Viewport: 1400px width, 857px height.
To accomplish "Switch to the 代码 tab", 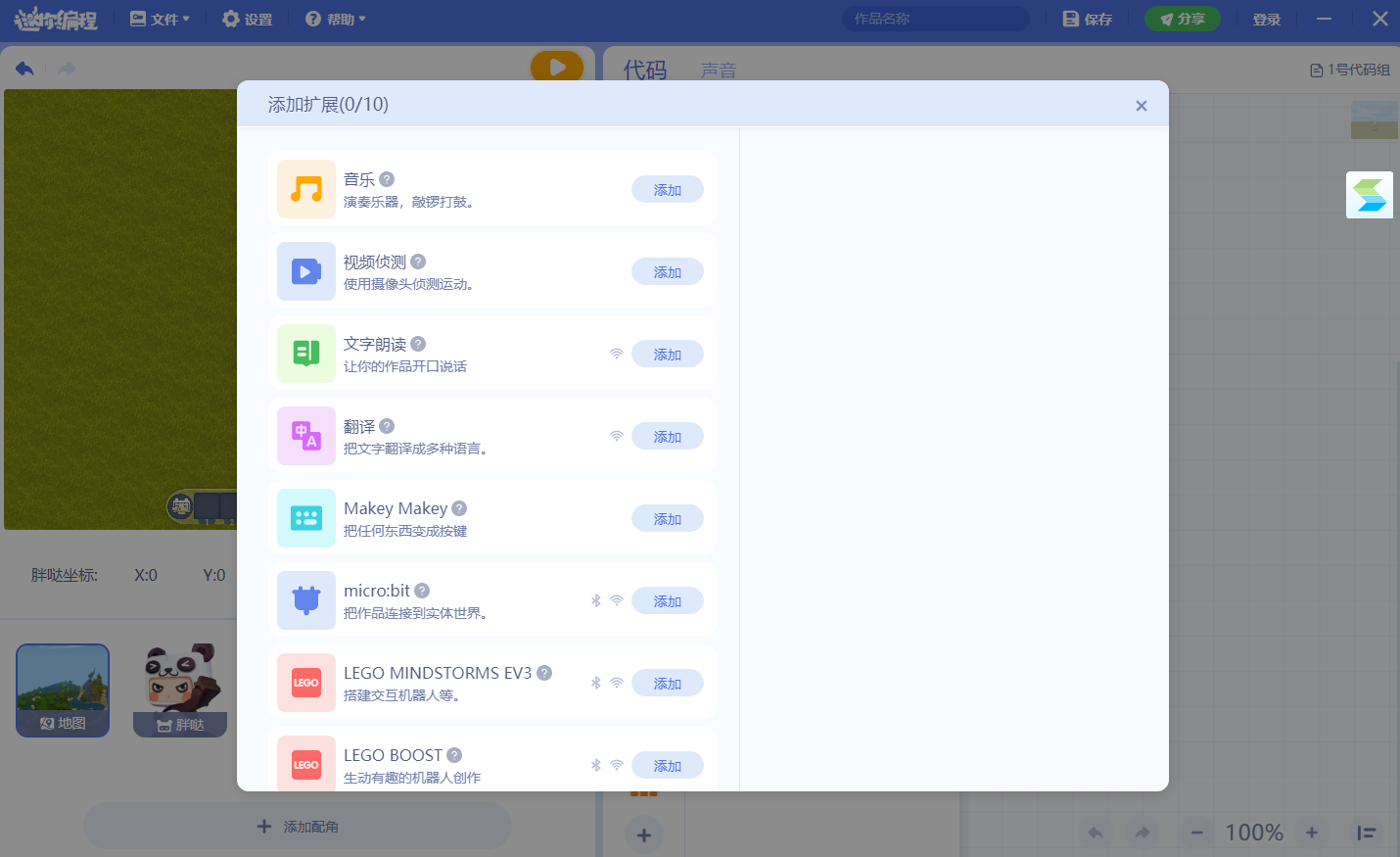I will pyautogui.click(x=645, y=70).
